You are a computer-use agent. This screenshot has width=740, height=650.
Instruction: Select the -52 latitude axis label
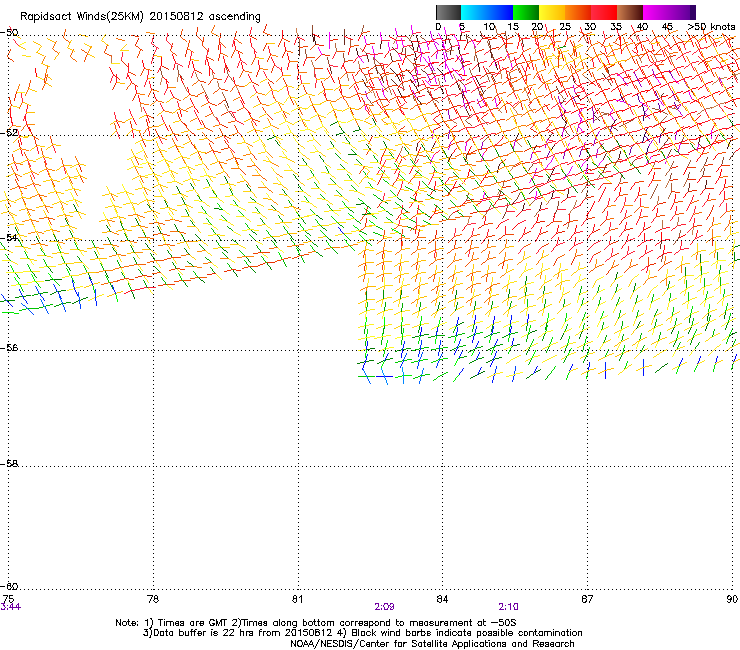tap(9, 133)
